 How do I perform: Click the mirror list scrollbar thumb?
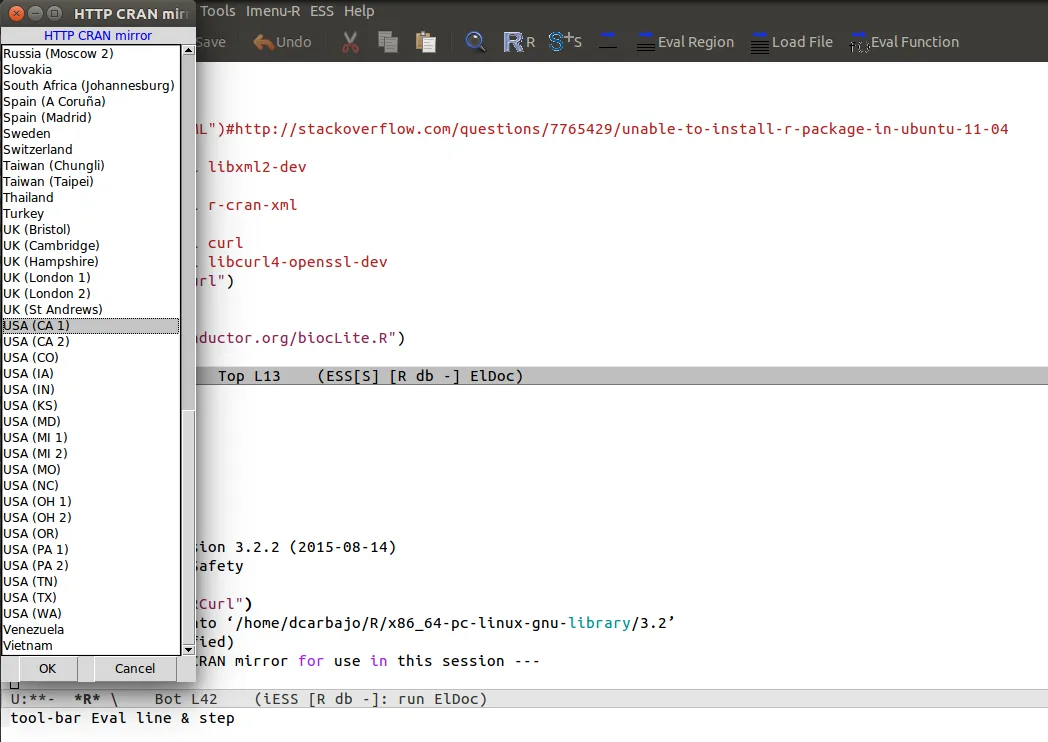pos(188,527)
